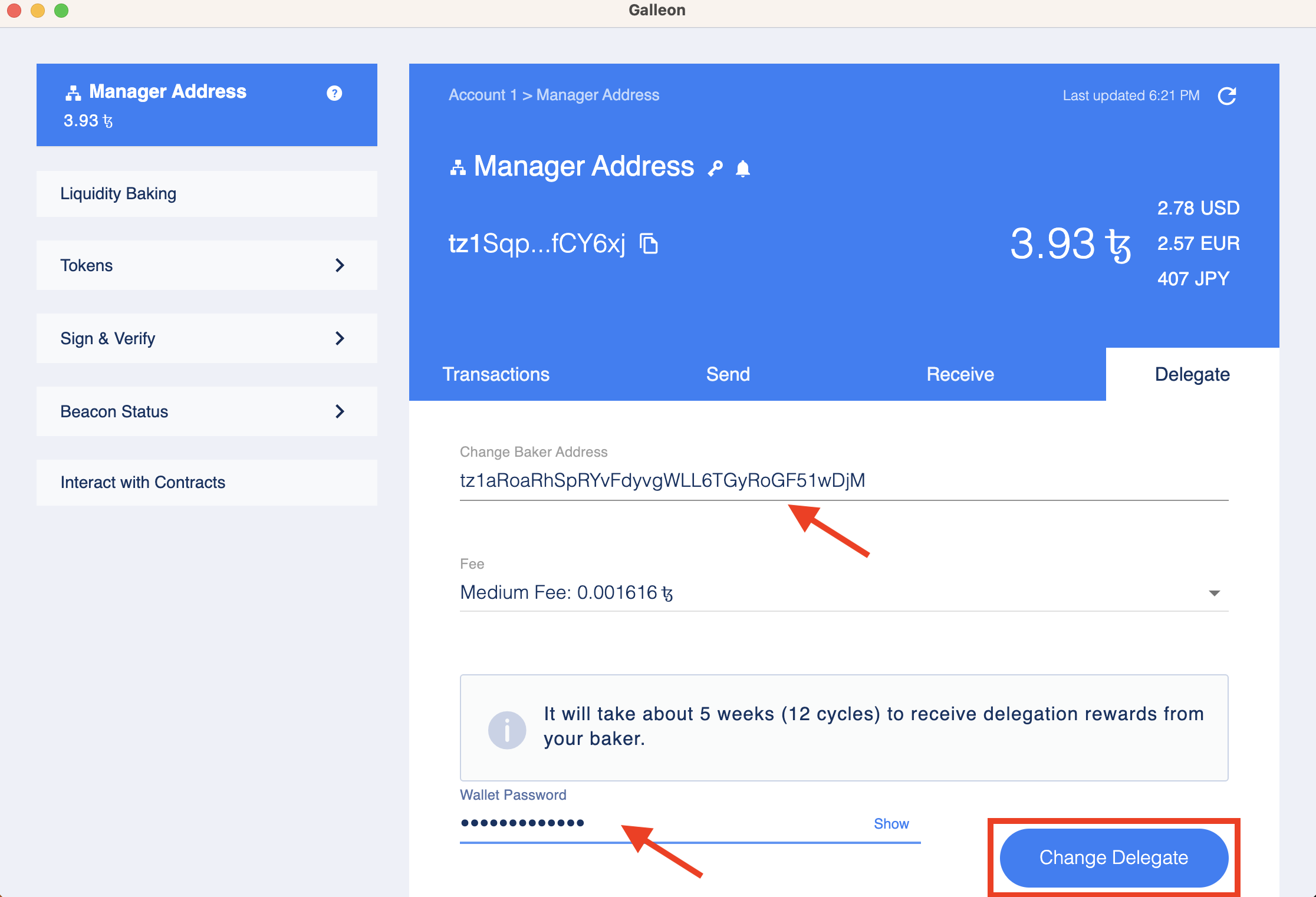The height and width of the screenshot is (897, 1316).
Task: Show the wallet password
Action: pos(891,823)
